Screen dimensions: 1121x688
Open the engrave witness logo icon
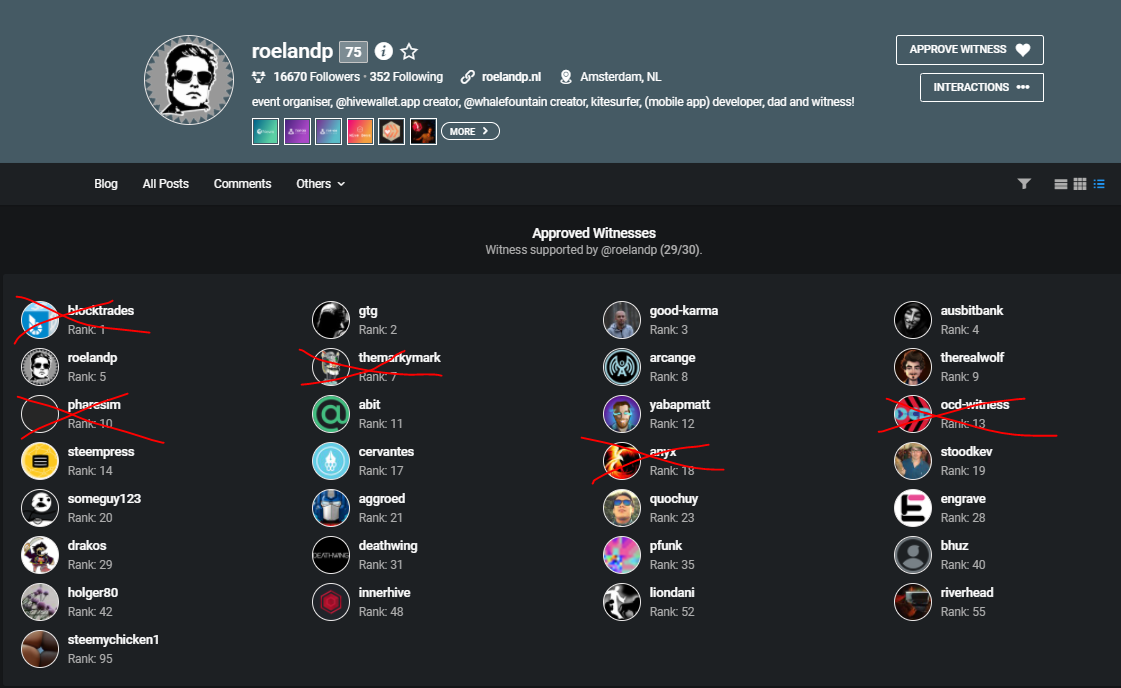click(x=913, y=508)
